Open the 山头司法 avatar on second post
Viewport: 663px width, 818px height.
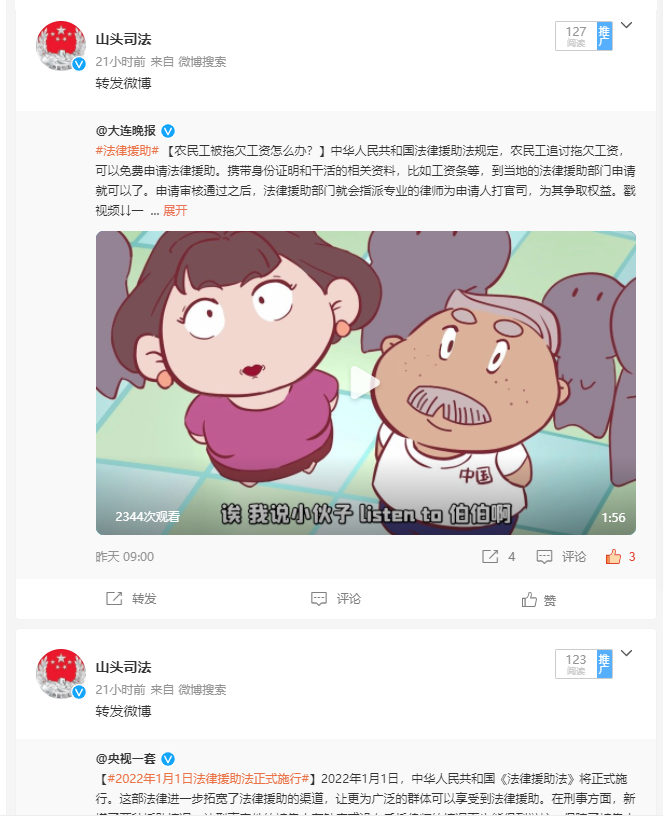pyautogui.click(x=61, y=674)
